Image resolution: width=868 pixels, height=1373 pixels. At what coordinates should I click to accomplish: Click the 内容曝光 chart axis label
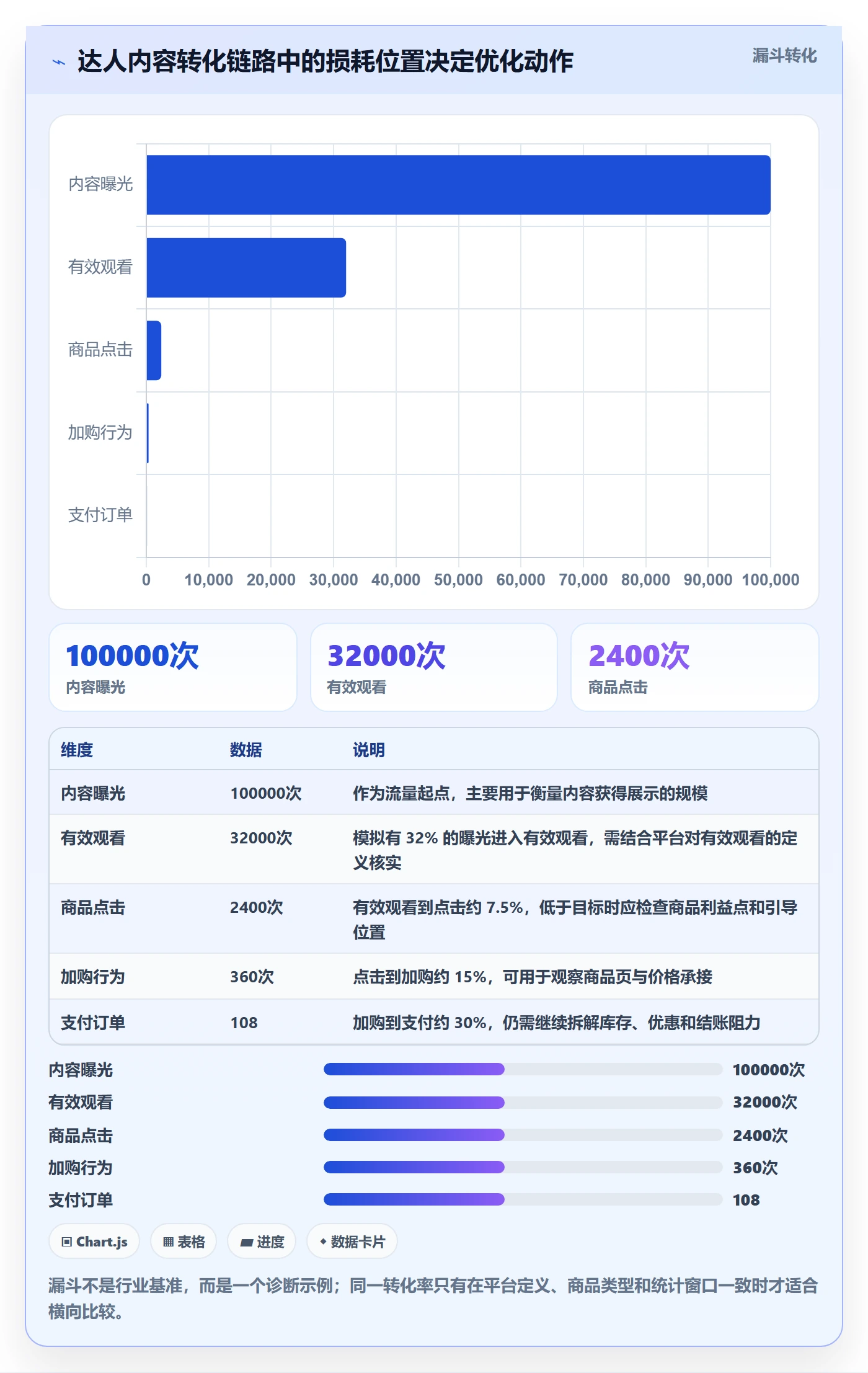(x=100, y=184)
